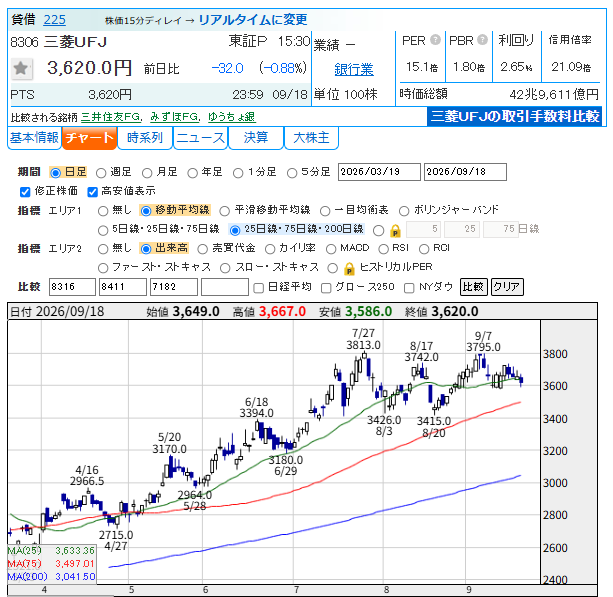Viewport: 613px width, 597px height.
Task: Click the empty fourth comparison code field
Action: coord(225,287)
